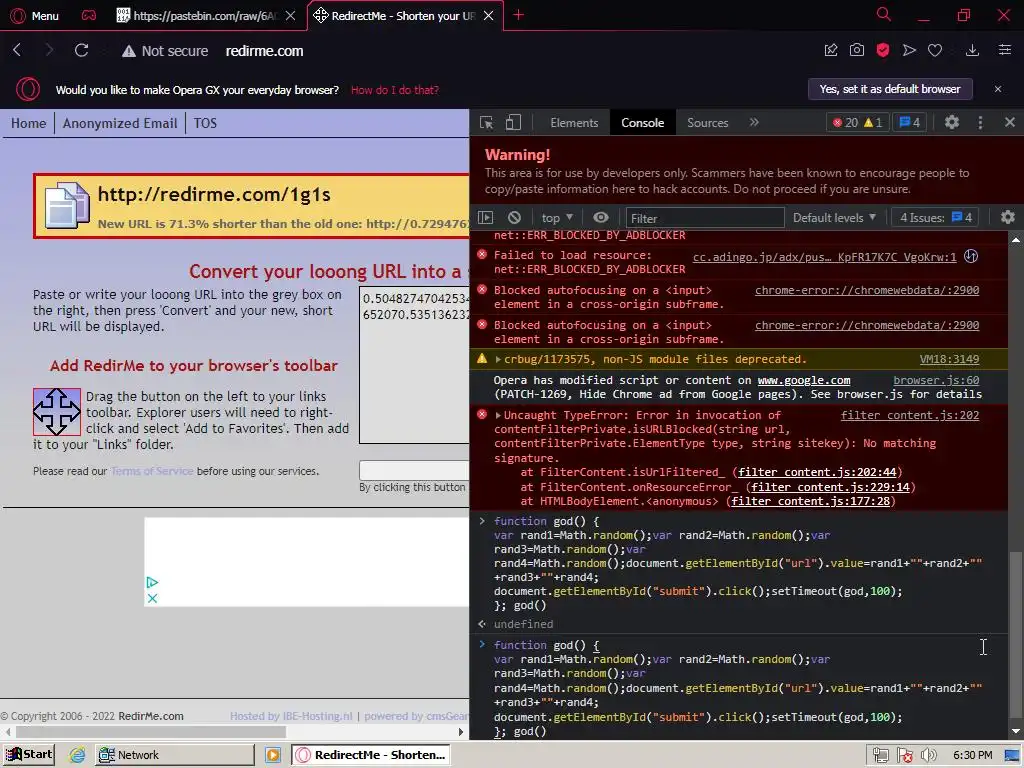This screenshot has width=1024, height=768.
Task: Toggle the console sidebar icon
Action: (485, 217)
